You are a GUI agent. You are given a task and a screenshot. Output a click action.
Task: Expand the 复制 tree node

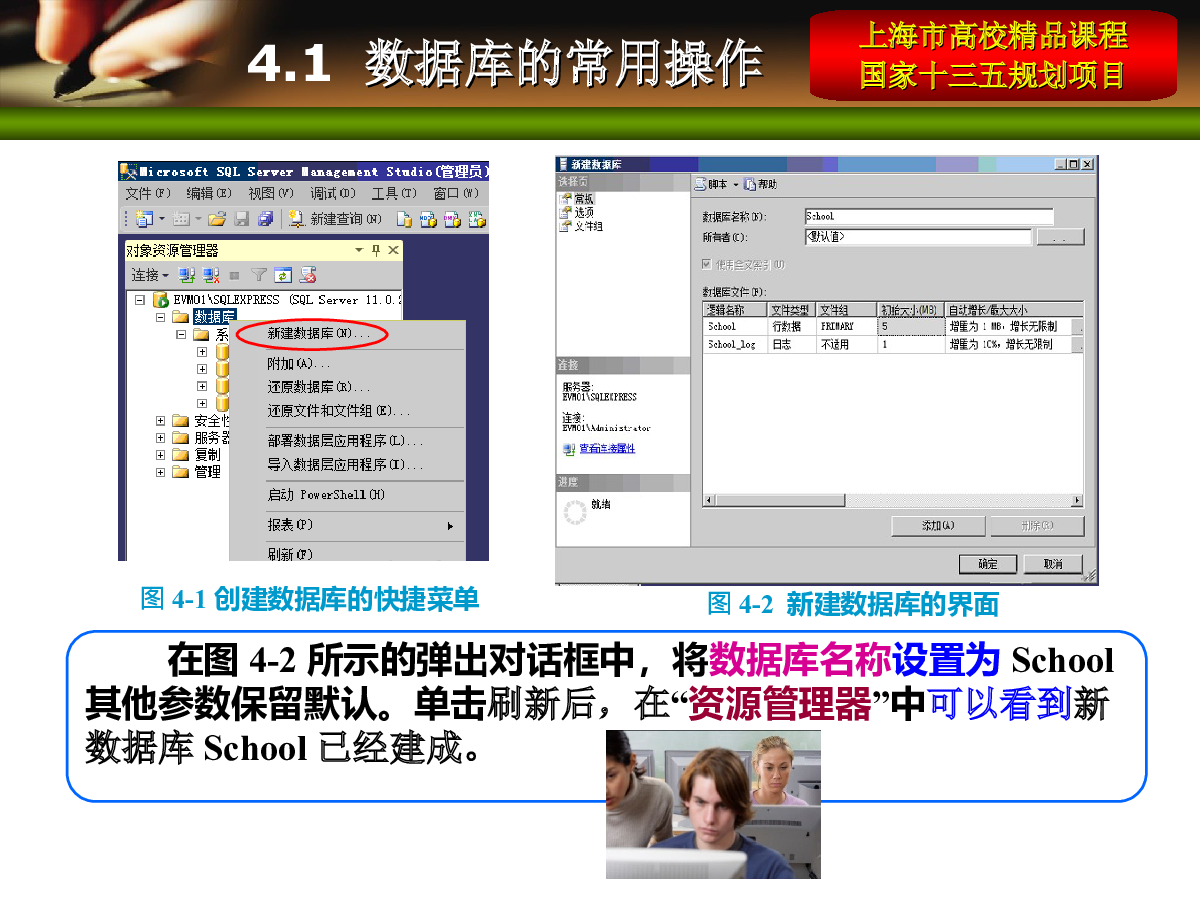coord(160,455)
